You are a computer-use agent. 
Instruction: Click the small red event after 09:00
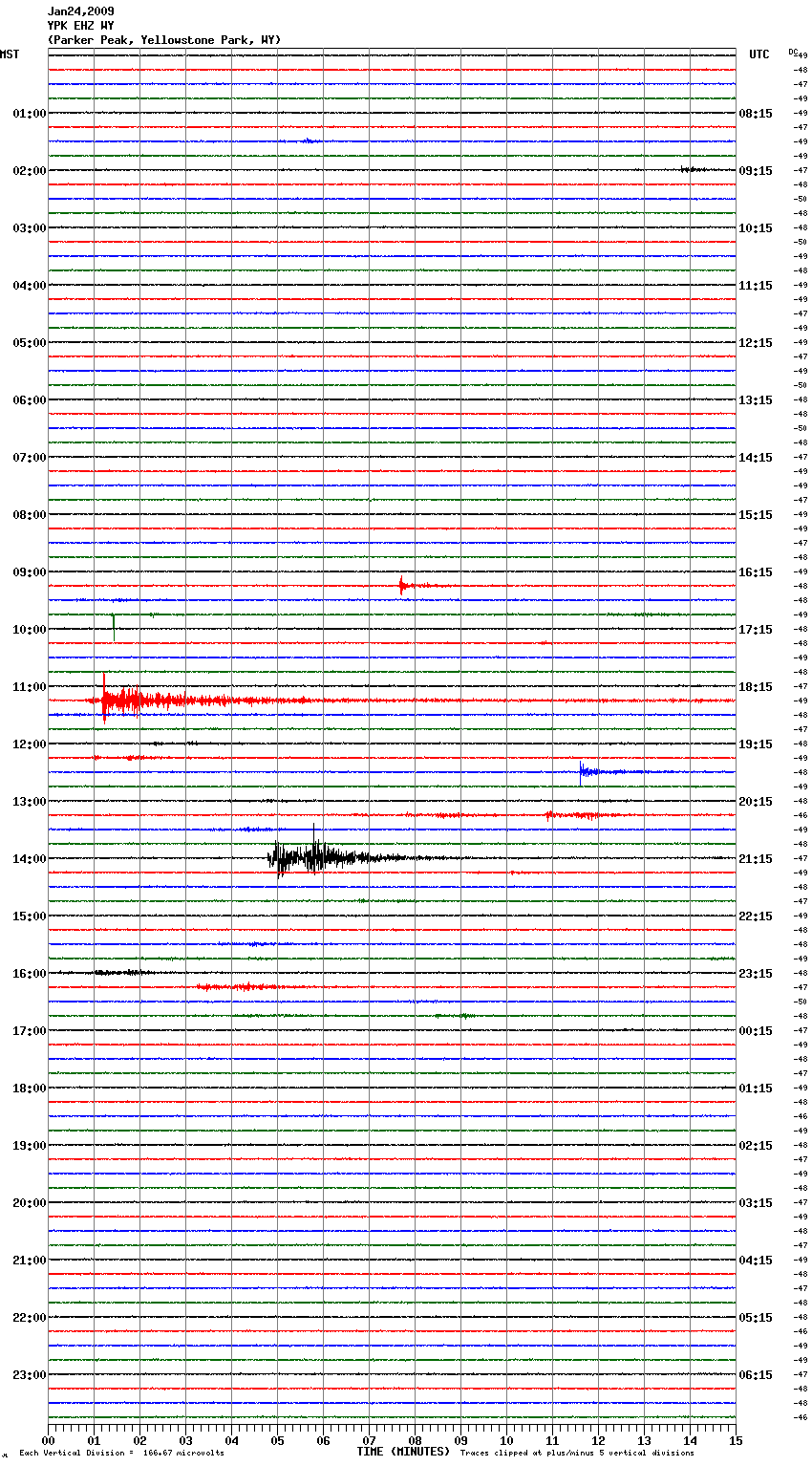(402, 585)
